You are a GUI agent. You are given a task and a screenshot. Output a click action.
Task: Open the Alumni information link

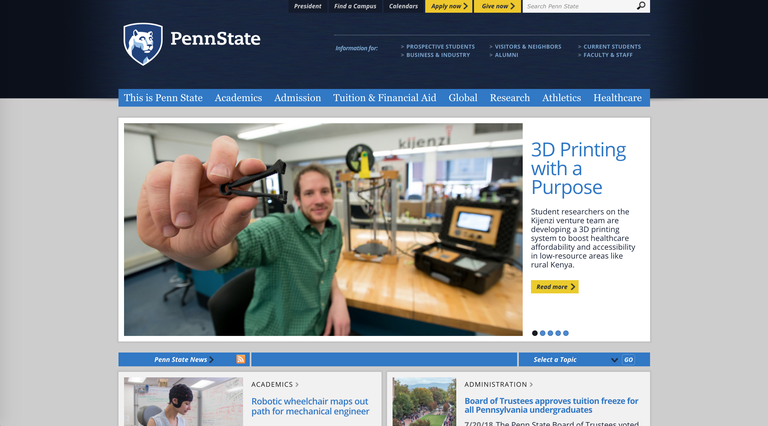click(506, 55)
